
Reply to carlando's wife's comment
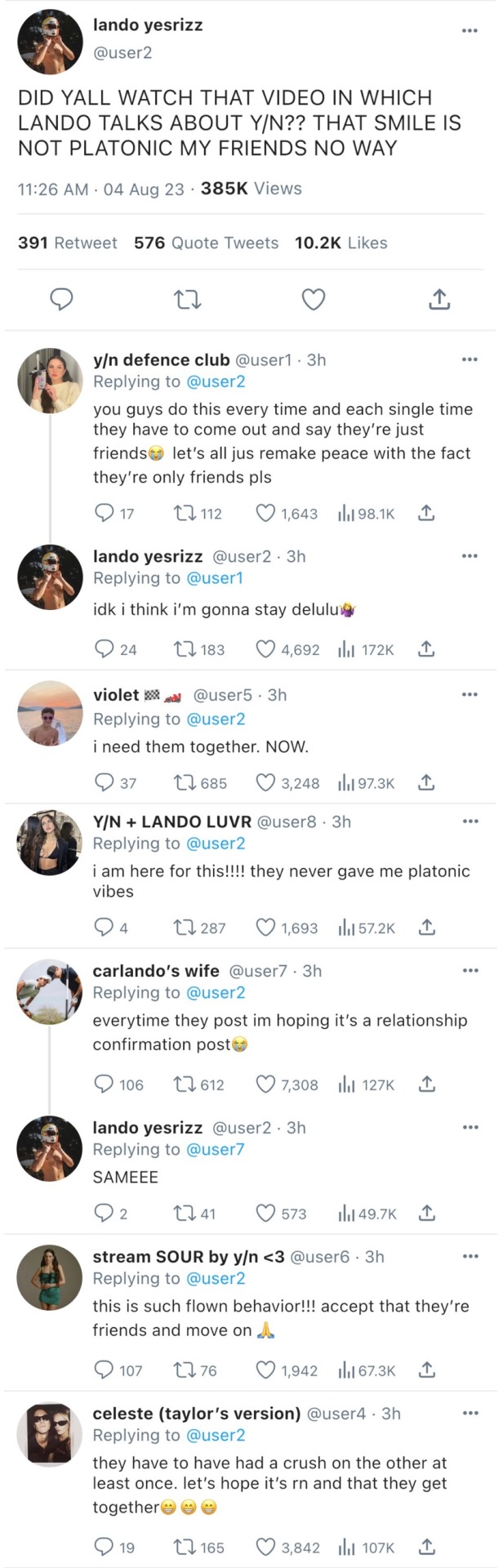coord(104,1084)
